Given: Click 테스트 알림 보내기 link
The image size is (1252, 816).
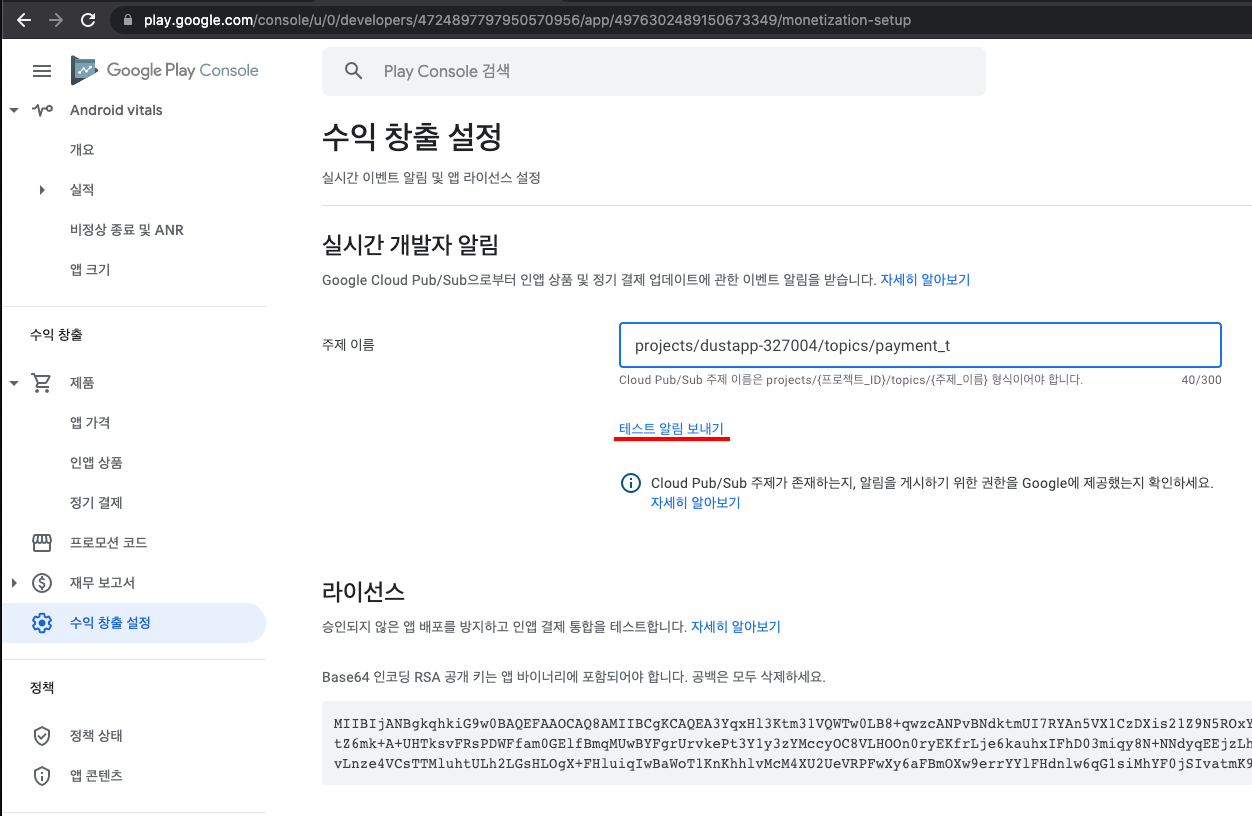Looking at the screenshot, I should point(671,429).
